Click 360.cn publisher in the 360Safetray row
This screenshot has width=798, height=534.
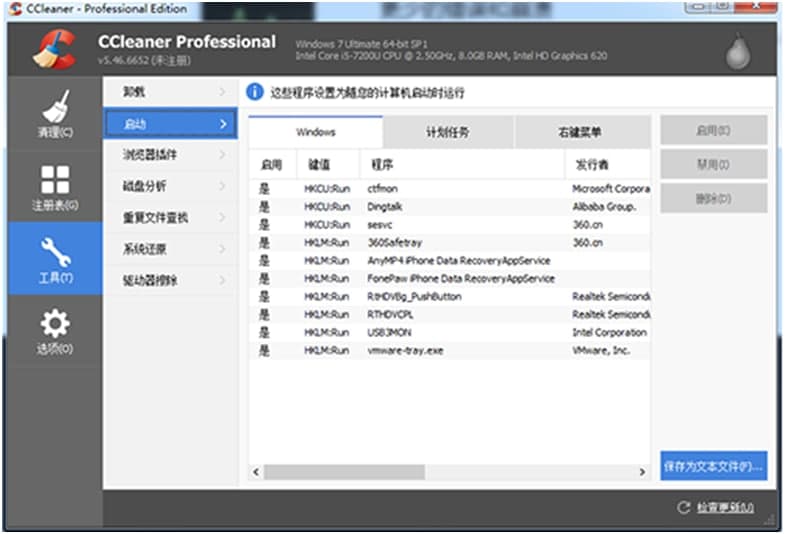[x=588, y=242]
